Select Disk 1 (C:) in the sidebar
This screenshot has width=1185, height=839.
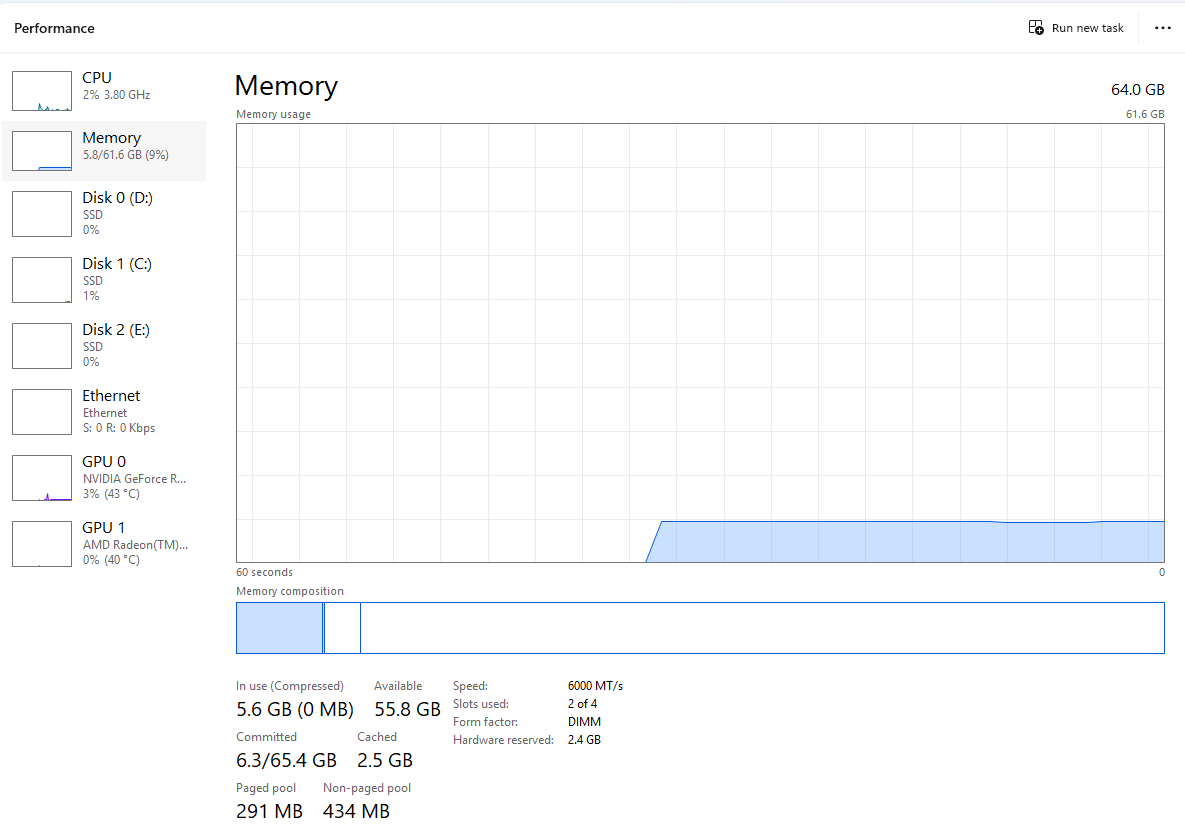click(41, 280)
